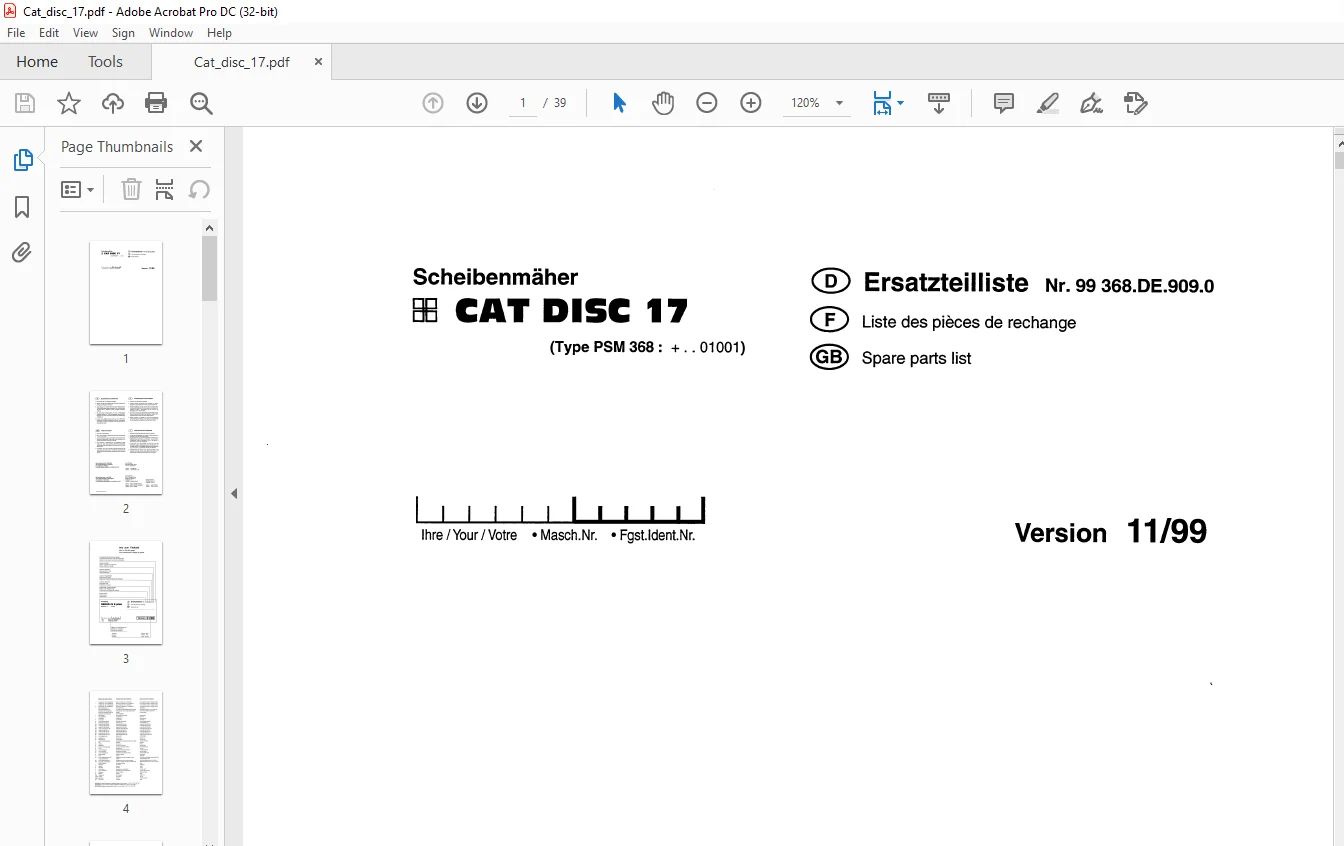Click the scrolling mode keyboard icon
Screen dimensions: 1344x846
[939, 103]
